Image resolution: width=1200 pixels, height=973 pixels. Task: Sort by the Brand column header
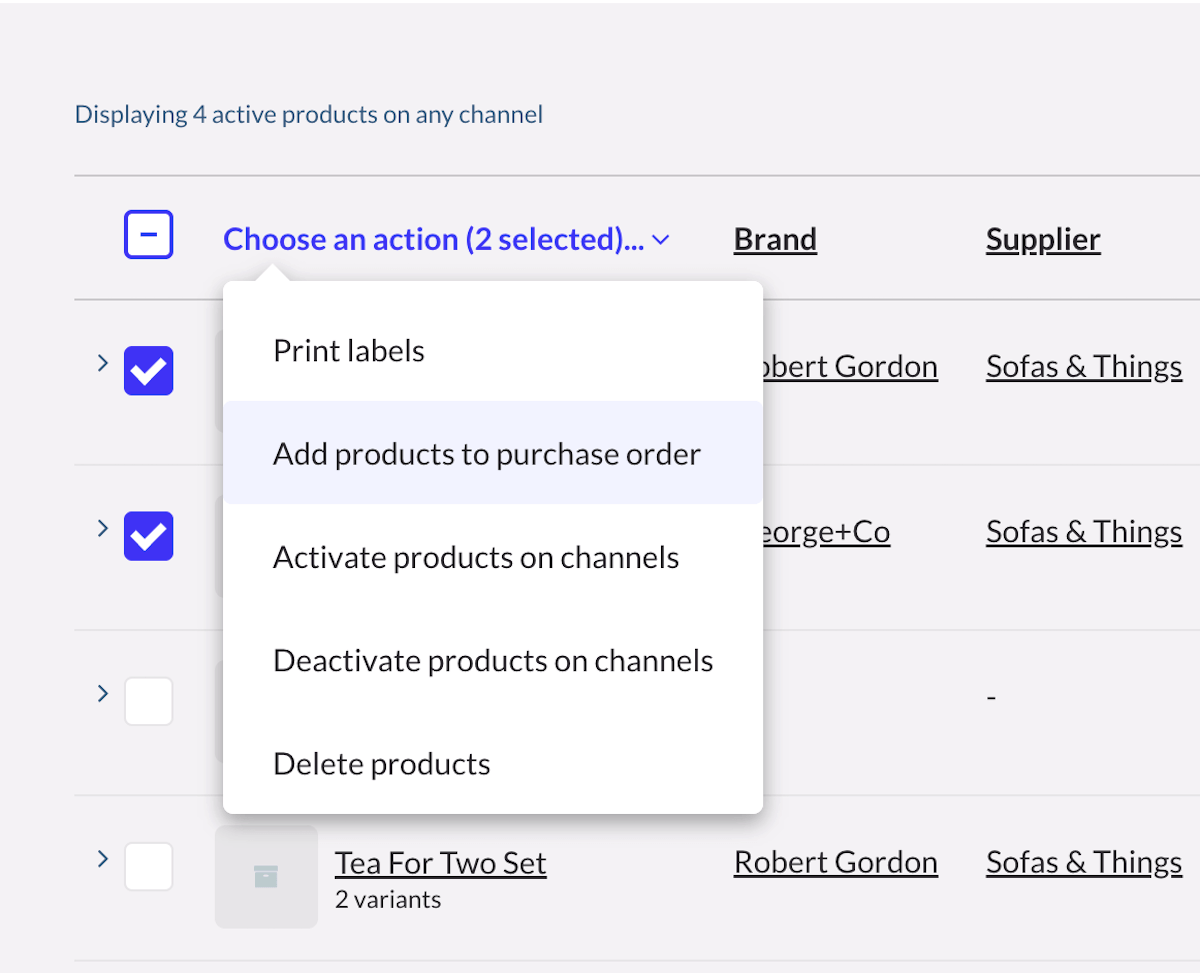coord(775,240)
